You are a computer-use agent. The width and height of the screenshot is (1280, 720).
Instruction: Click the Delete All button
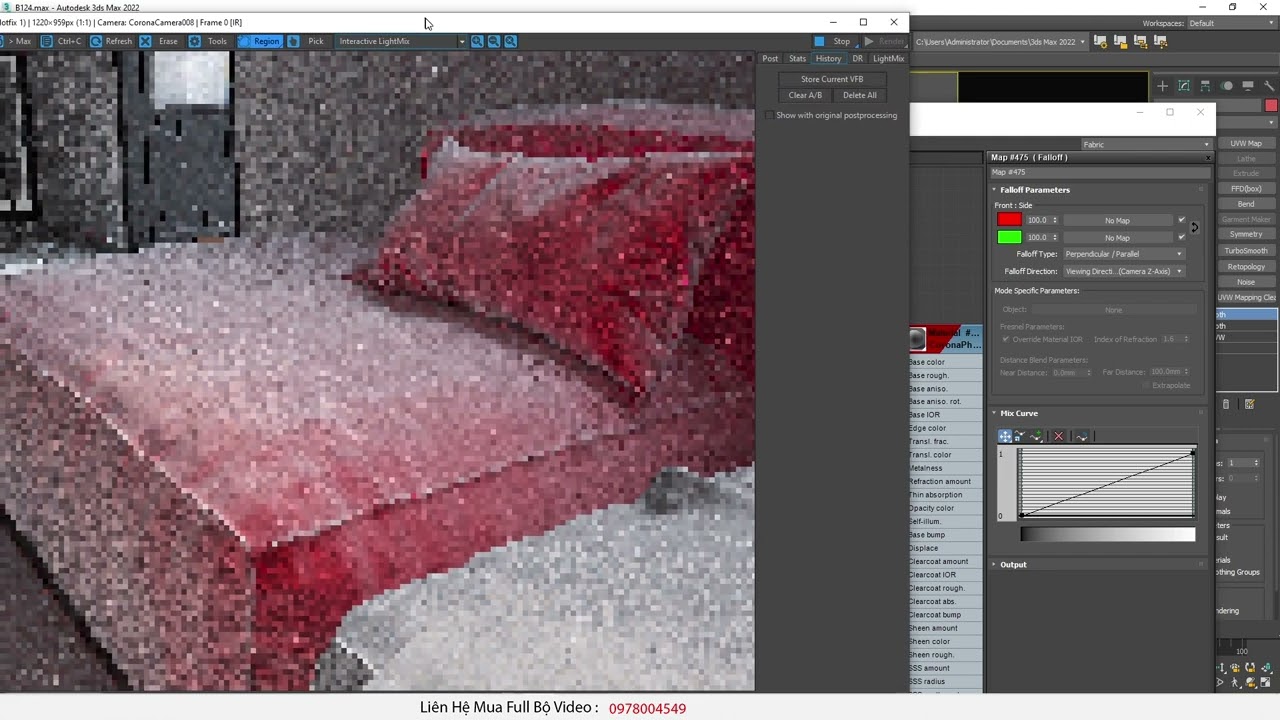(x=859, y=95)
